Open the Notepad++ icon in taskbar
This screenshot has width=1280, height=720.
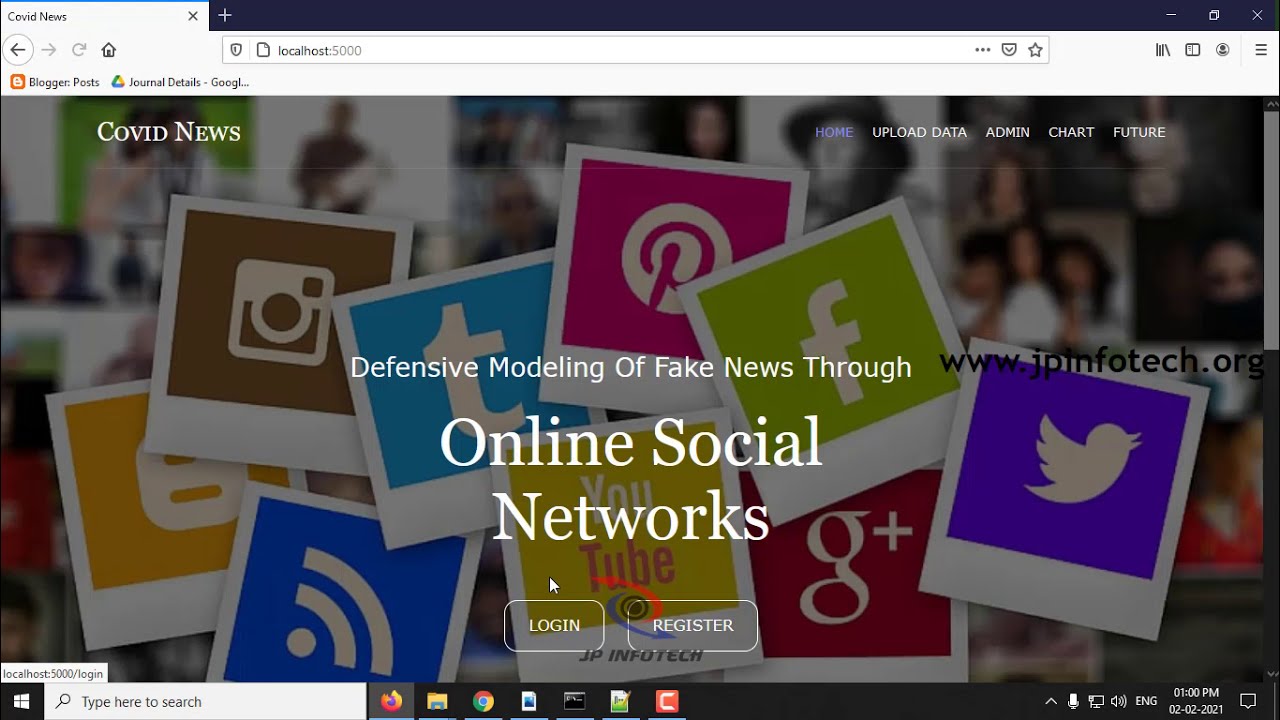(621, 701)
